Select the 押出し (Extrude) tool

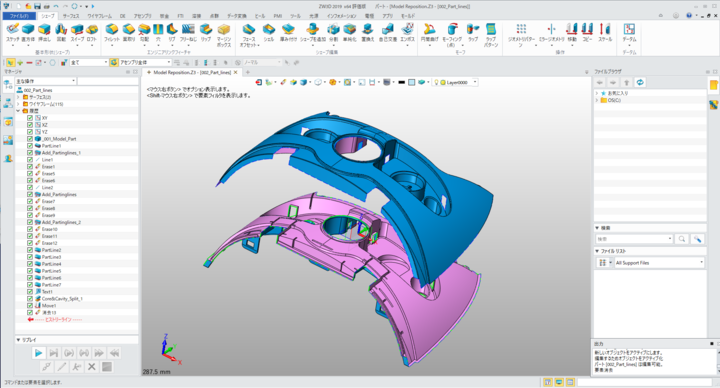44,33
